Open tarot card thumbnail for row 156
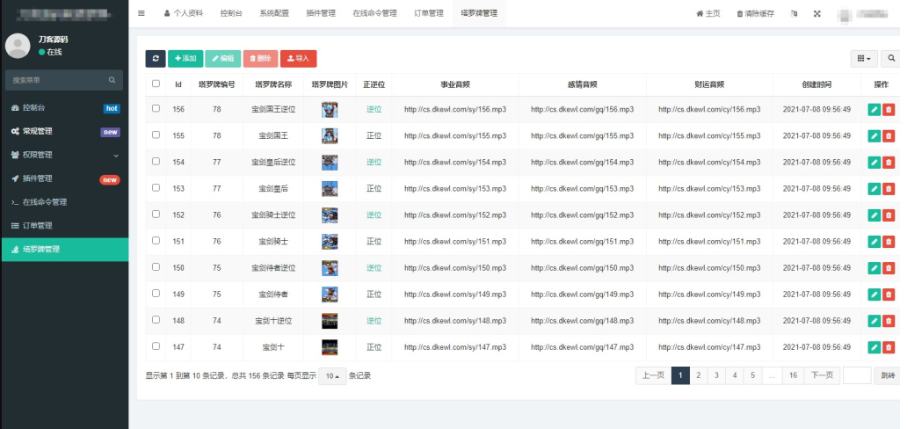The image size is (908, 429). coord(329,109)
